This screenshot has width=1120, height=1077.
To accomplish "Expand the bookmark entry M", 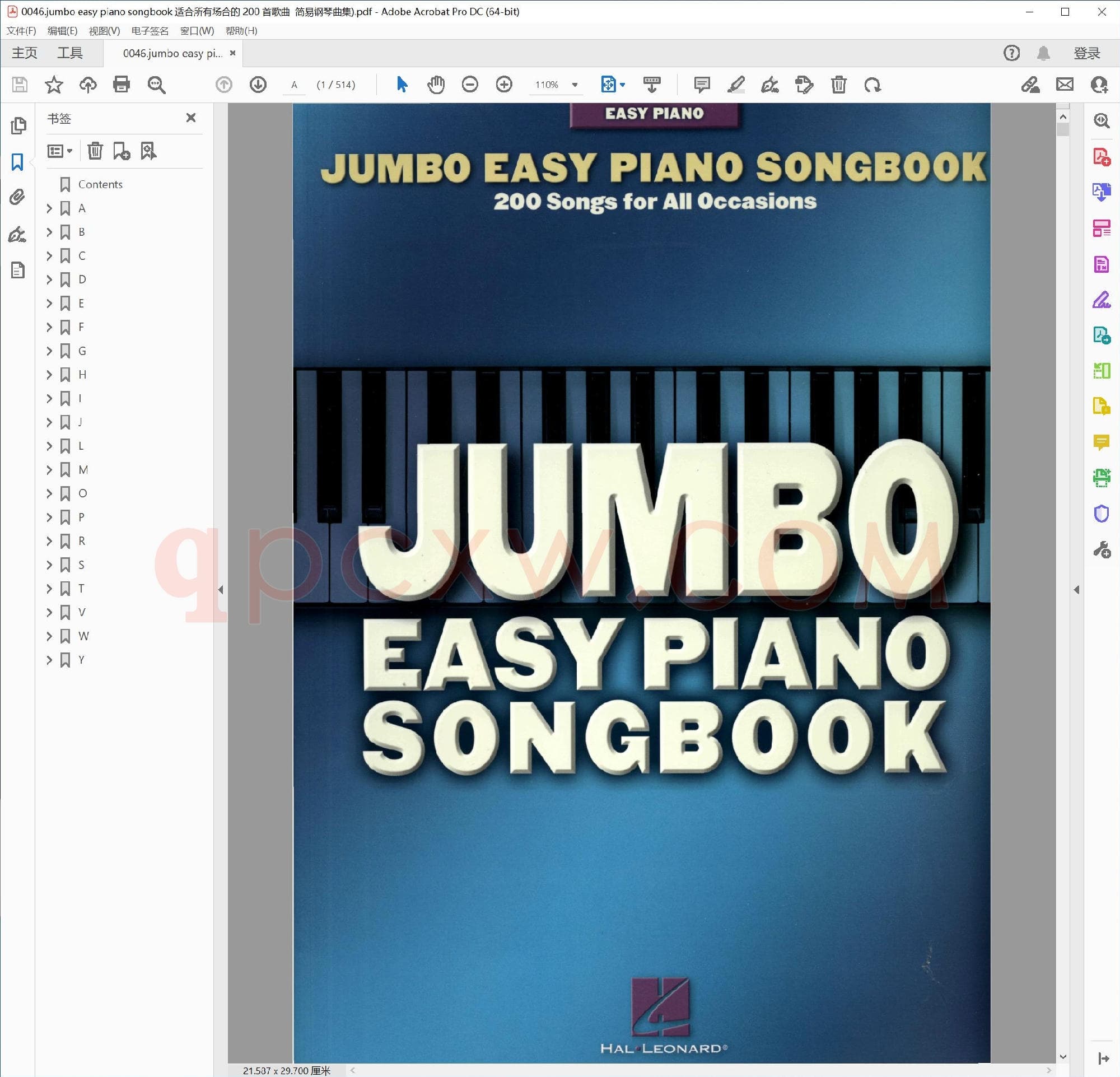I will pyautogui.click(x=49, y=470).
